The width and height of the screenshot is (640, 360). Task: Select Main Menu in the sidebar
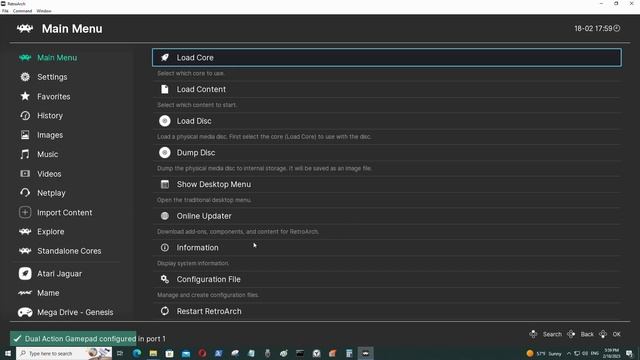(57, 58)
